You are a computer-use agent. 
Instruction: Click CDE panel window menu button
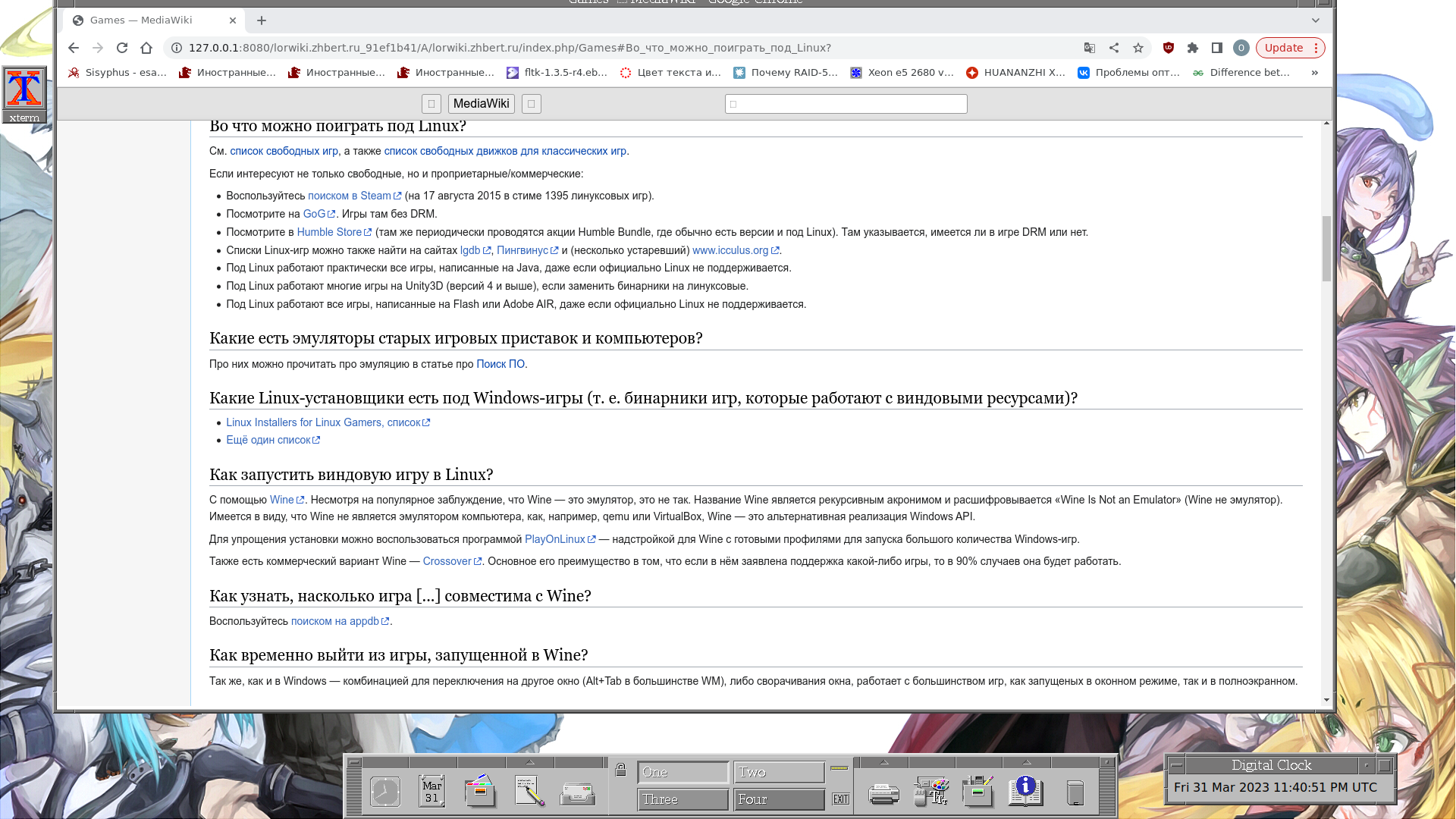click(354, 762)
